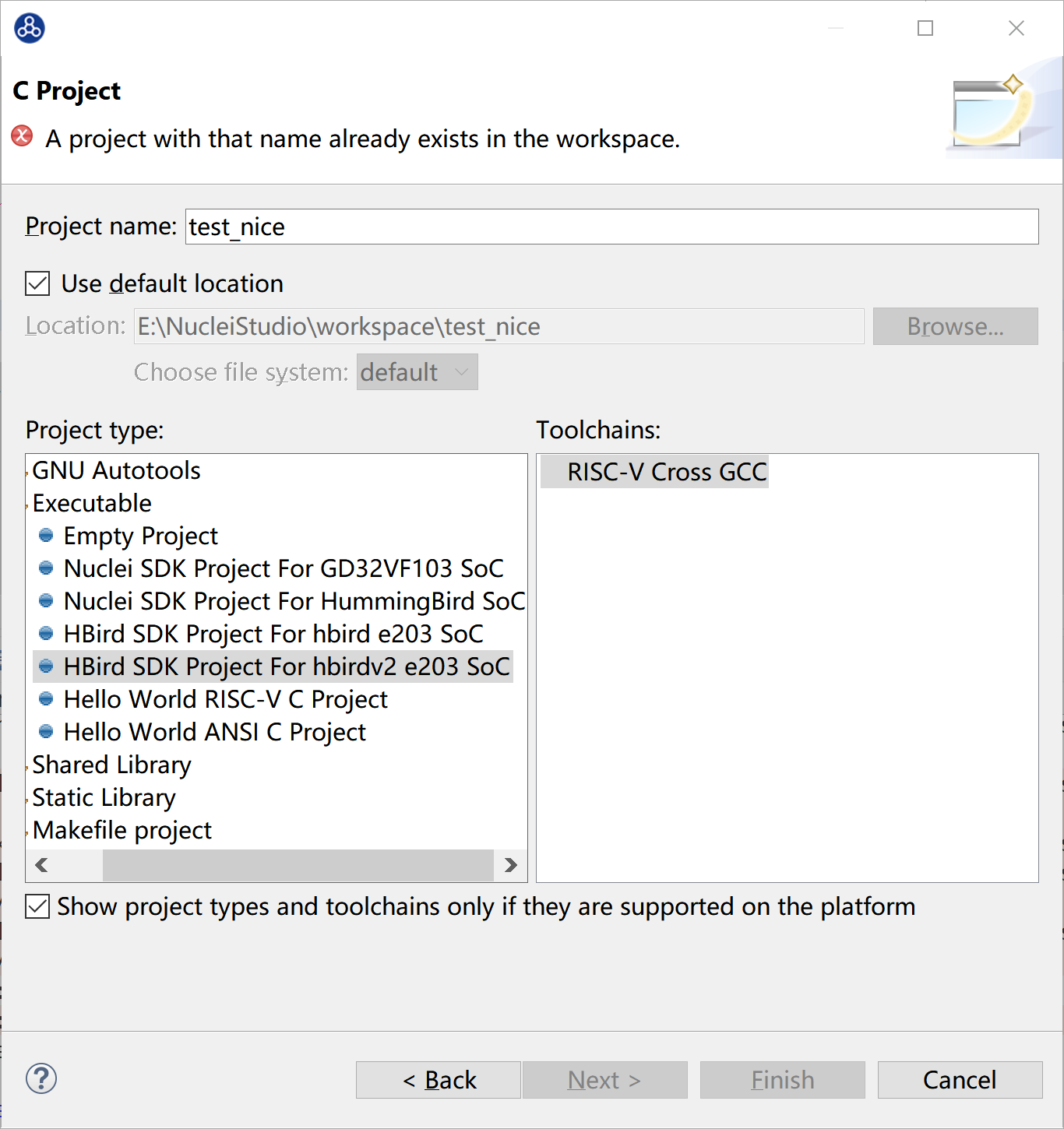Click the help question mark icon
Screen dimensions: 1064x1129
(41, 1078)
